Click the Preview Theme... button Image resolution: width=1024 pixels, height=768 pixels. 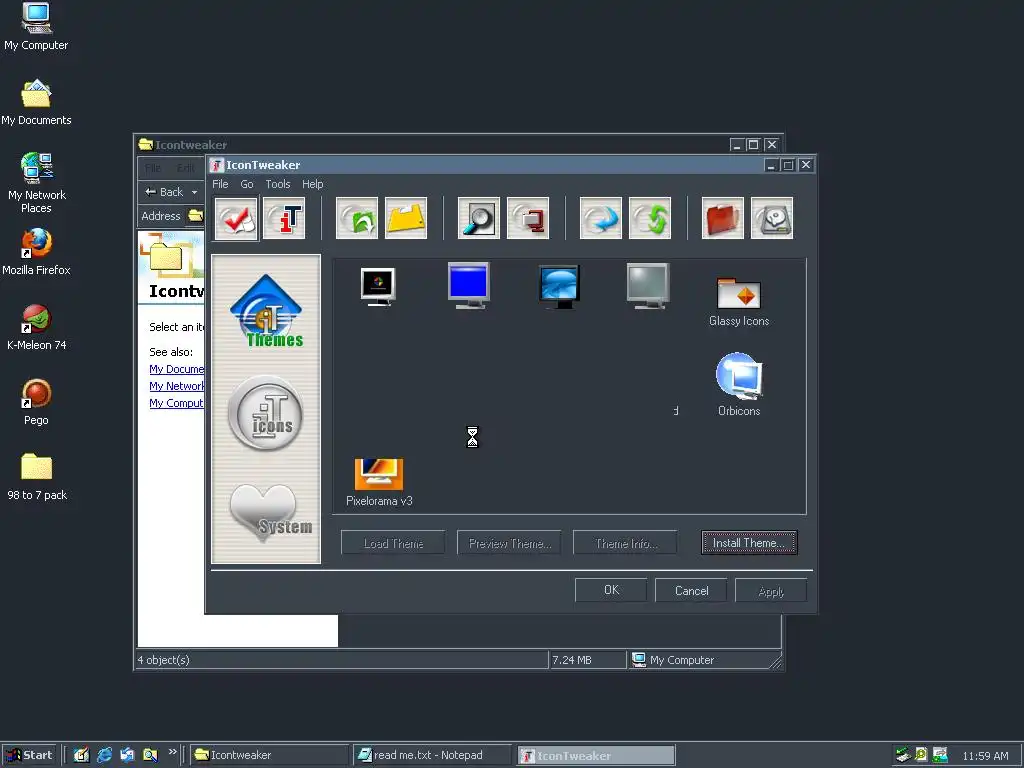click(x=509, y=543)
